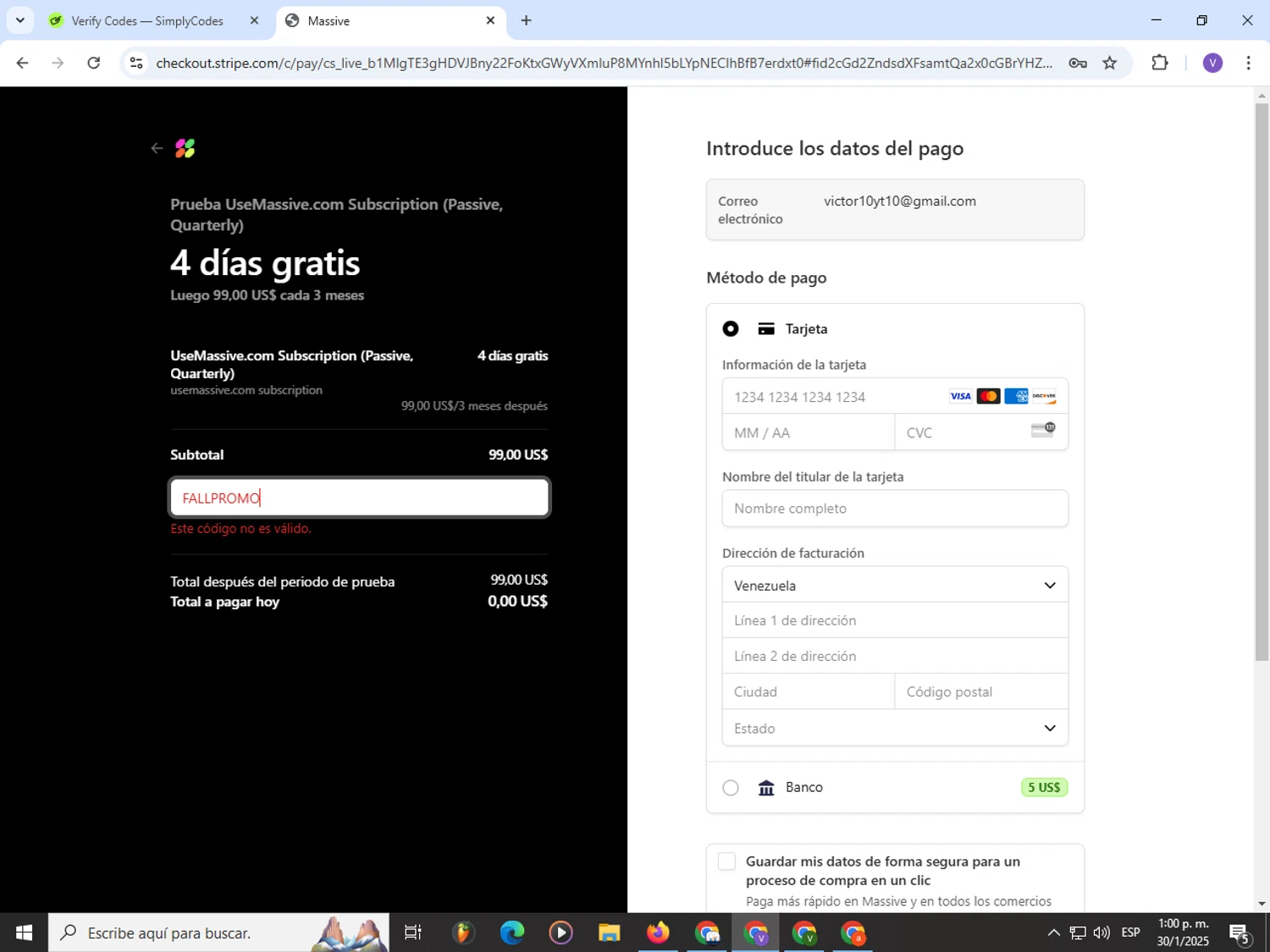Image resolution: width=1270 pixels, height=952 pixels.
Task: Open the notifications center icon
Action: 1240,933
